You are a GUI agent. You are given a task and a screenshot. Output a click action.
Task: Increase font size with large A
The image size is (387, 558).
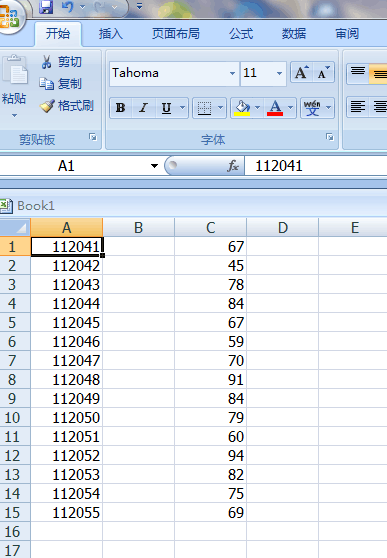[302, 73]
